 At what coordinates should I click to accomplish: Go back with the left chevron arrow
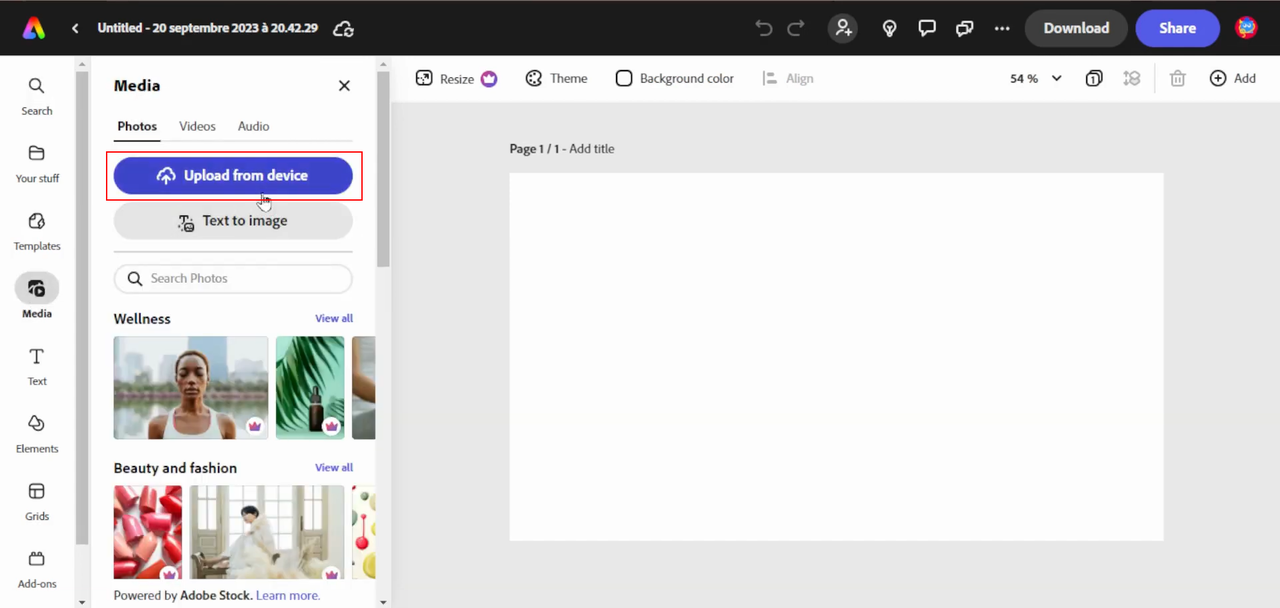(75, 28)
